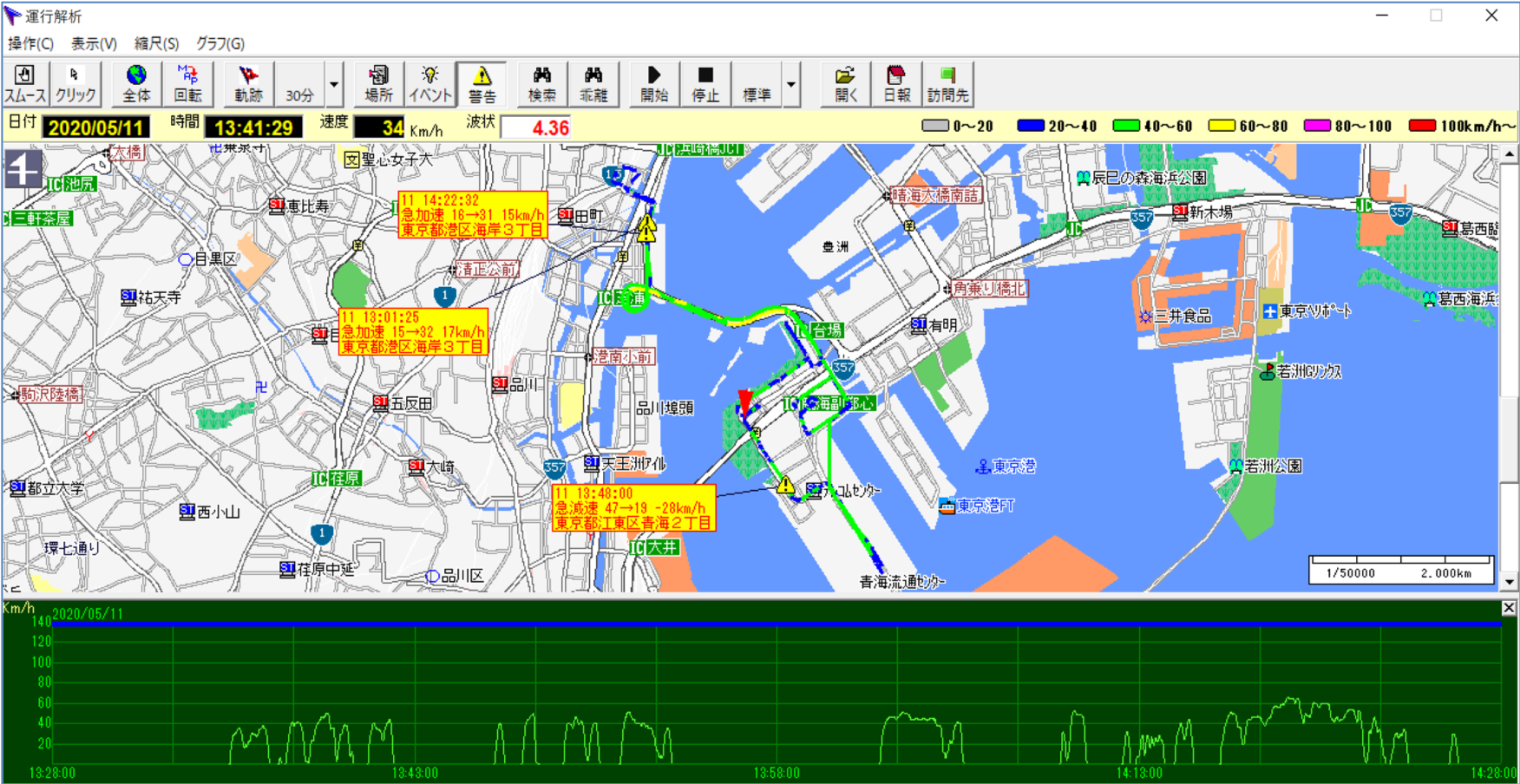Image resolution: width=1520 pixels, height=784 pixels.
Task: Expand the 30分 interval dropdown arrow
Action: click(x=334, y=85)
